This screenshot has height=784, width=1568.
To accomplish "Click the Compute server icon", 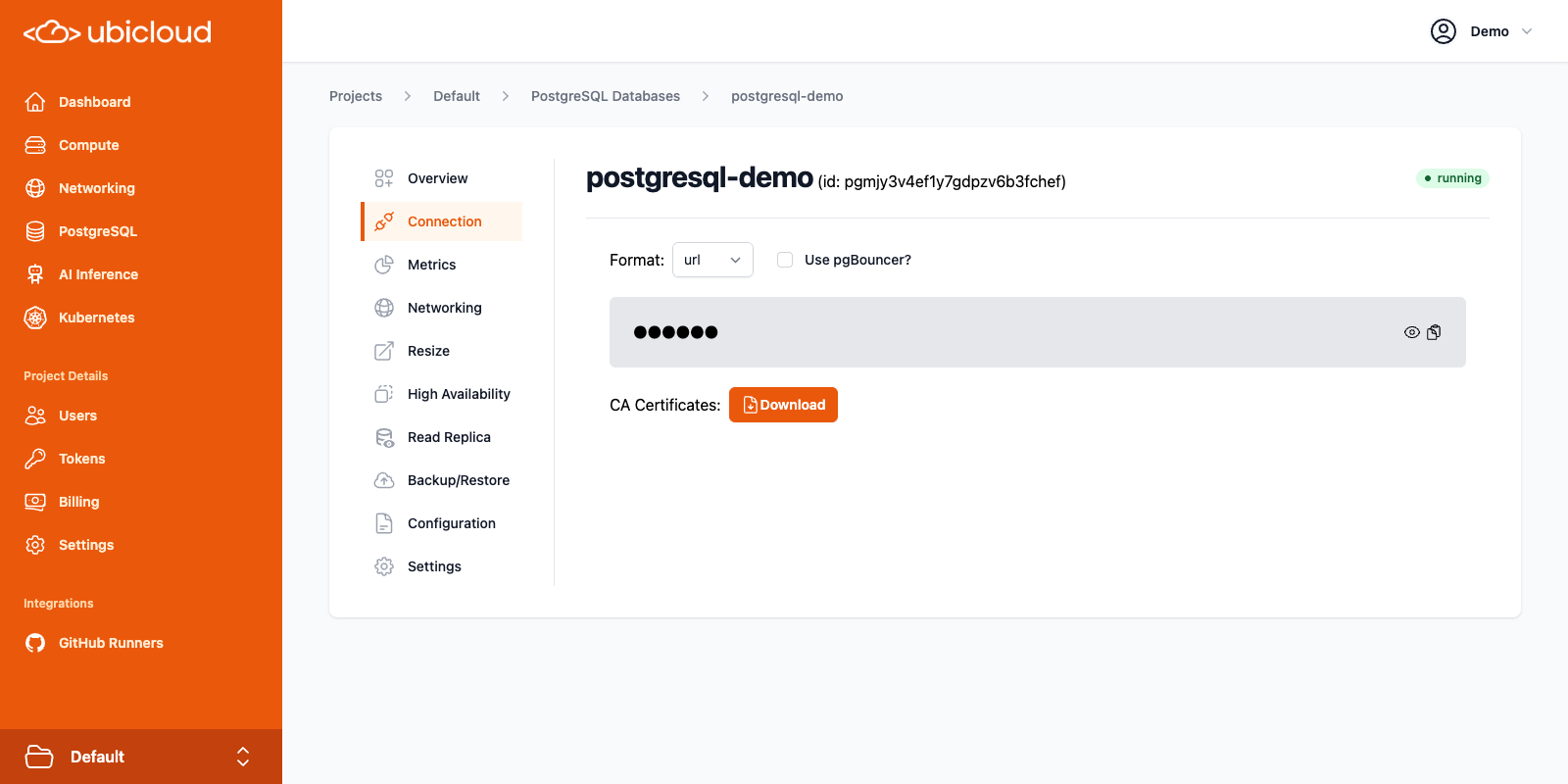I will pyautogui.click(x=35, y=145).
